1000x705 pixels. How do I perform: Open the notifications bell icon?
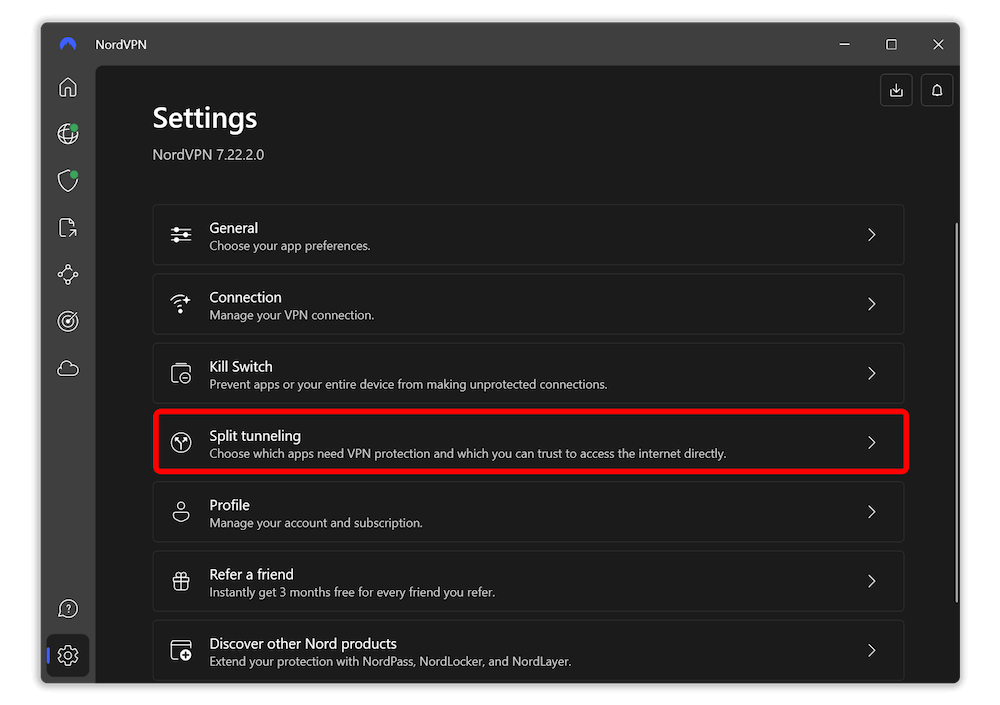[936, 90]
